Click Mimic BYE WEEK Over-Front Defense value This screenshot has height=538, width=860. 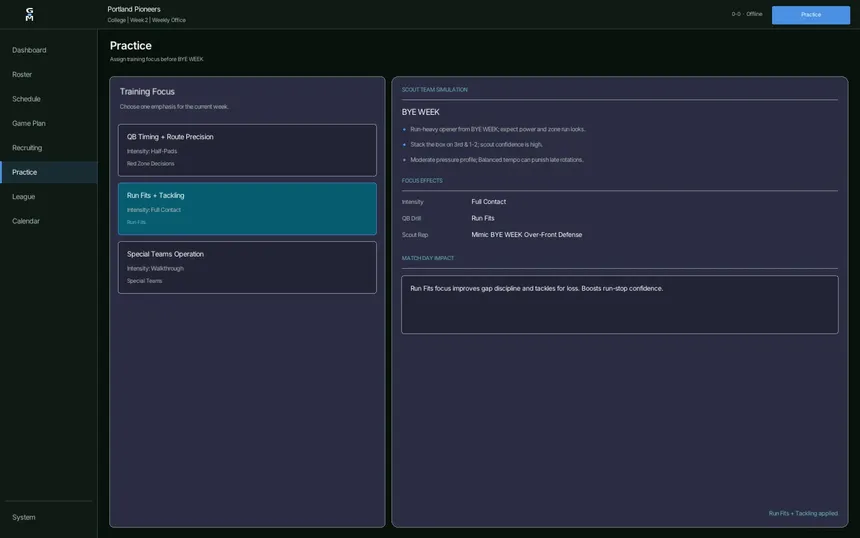click(x=527, y=235)
